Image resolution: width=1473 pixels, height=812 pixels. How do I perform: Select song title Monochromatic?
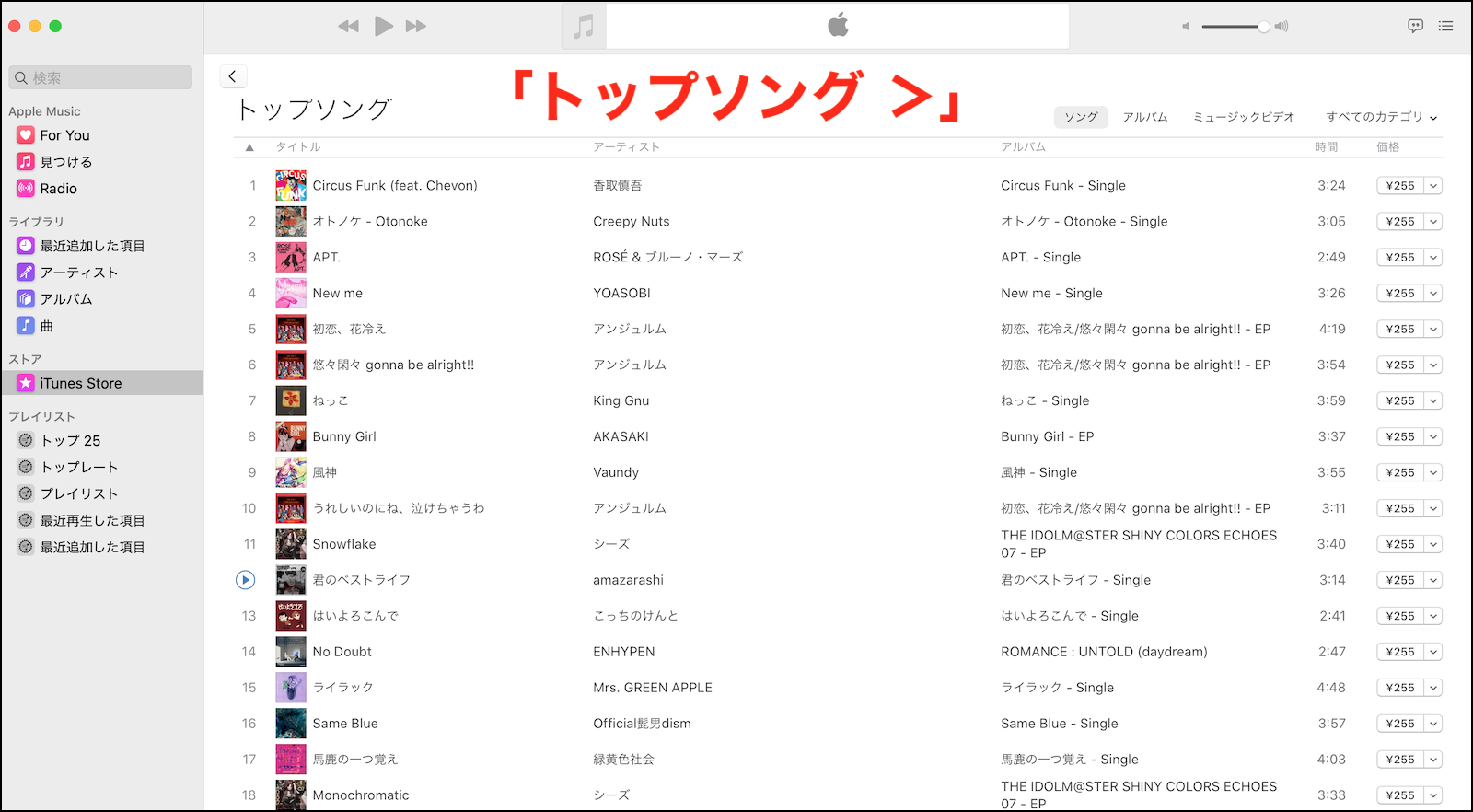click(x=361, y=795)
